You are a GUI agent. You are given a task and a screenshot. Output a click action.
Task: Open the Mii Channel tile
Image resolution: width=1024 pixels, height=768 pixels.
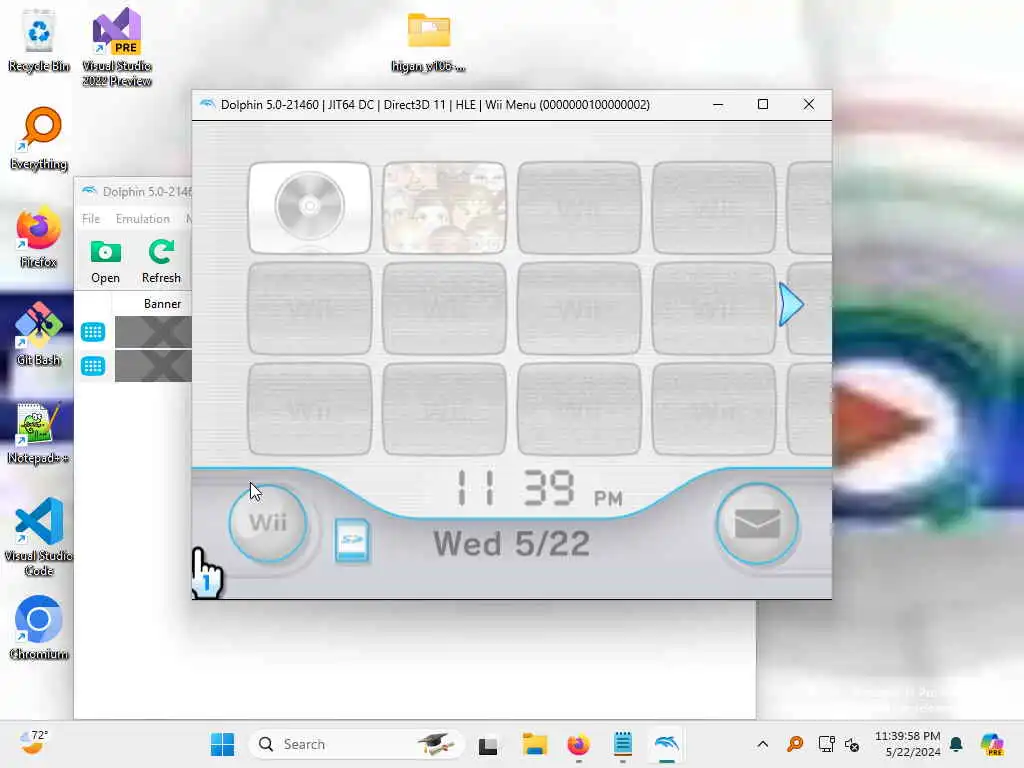tap(444, 207)
